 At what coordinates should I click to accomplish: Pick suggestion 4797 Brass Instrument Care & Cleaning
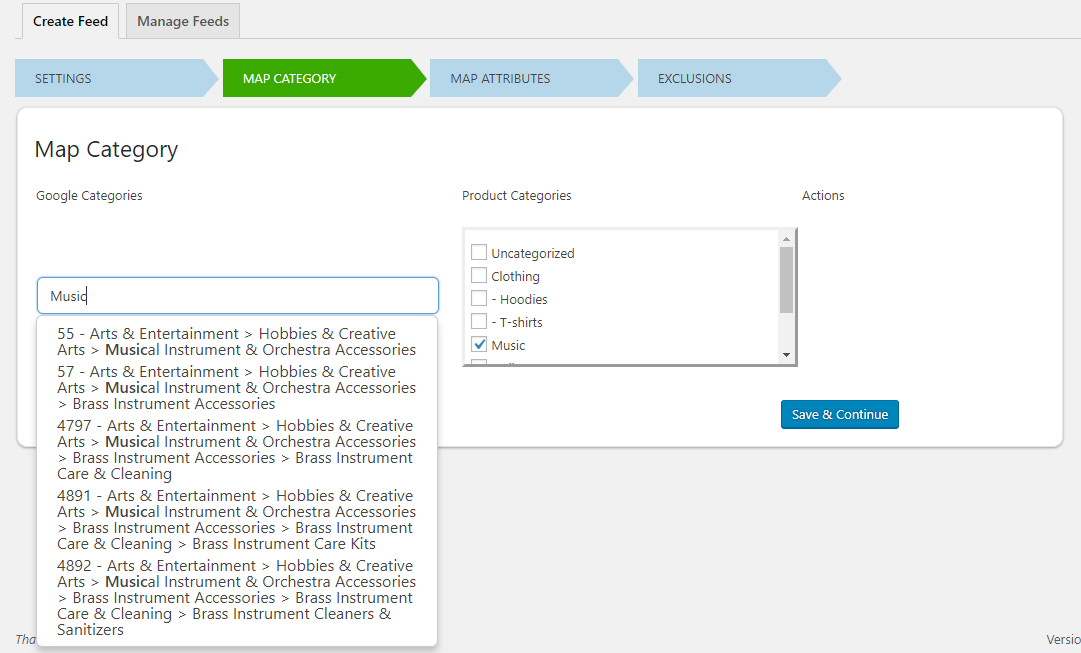236,450
